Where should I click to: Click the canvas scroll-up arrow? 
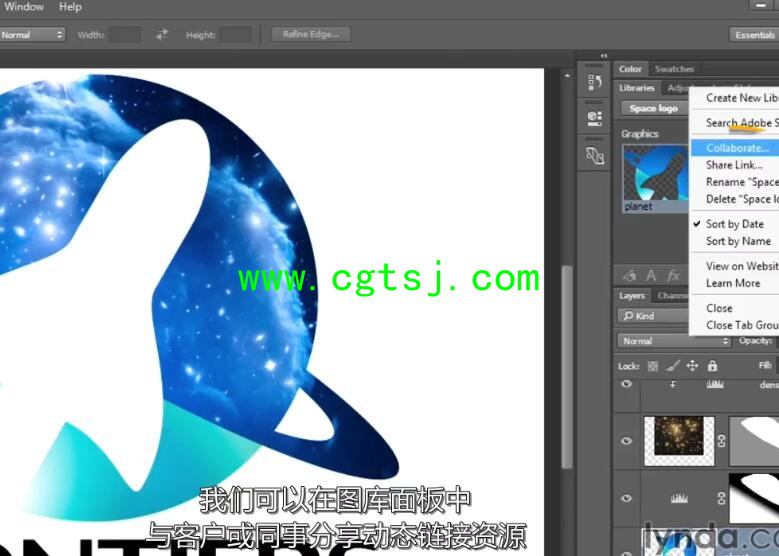coord(567,76)
